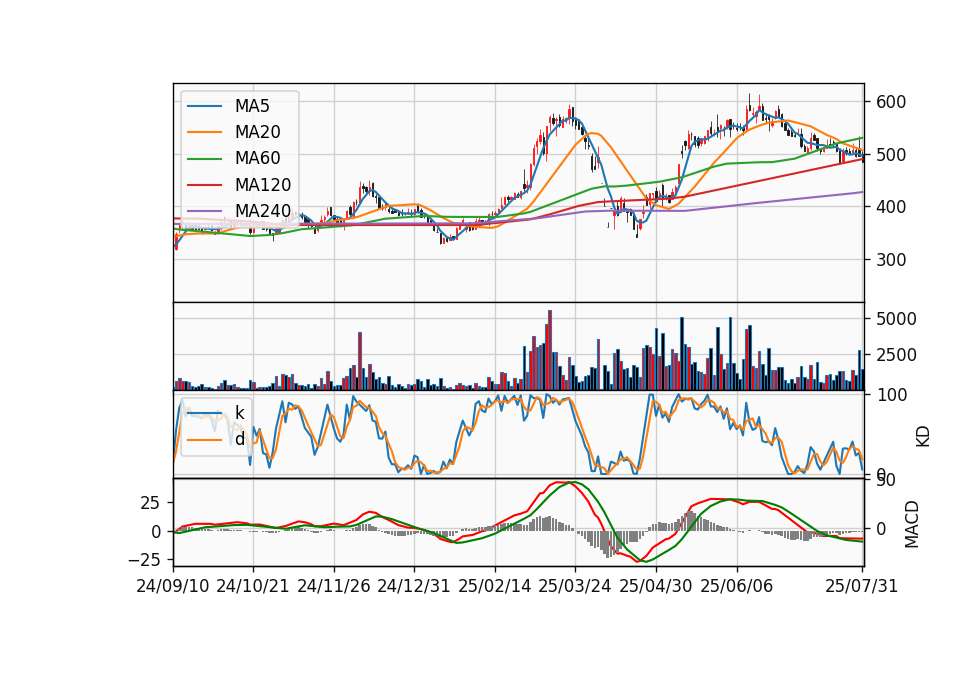Click the red MA120 legend line sample

pyautogui.click(x=204, y=185)
